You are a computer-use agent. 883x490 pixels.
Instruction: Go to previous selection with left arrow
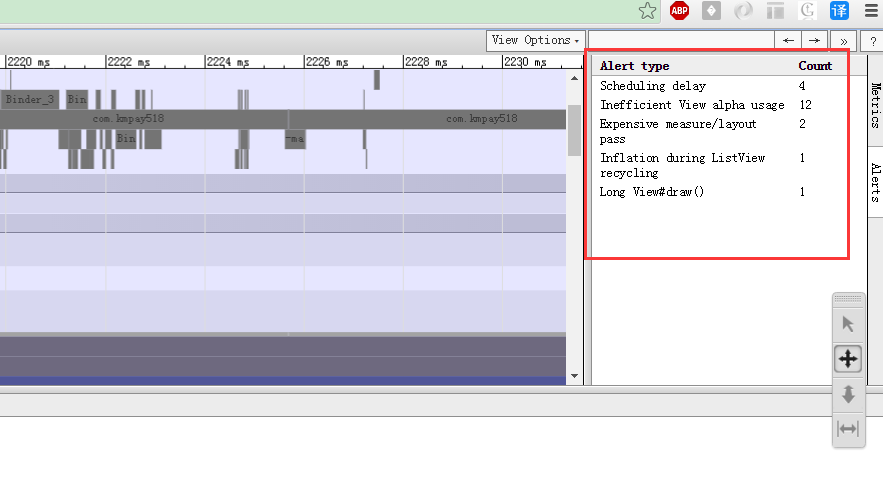pos(788,41)
